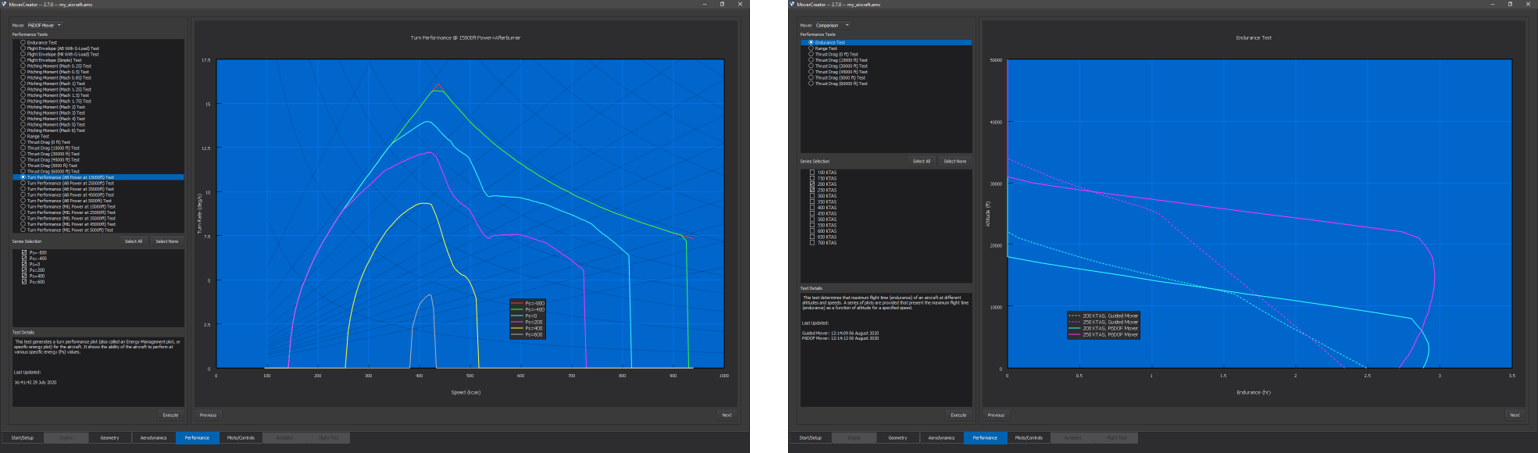Switch to Aerodynamics tab in left window
The image size is (1538, 453).
153,438
